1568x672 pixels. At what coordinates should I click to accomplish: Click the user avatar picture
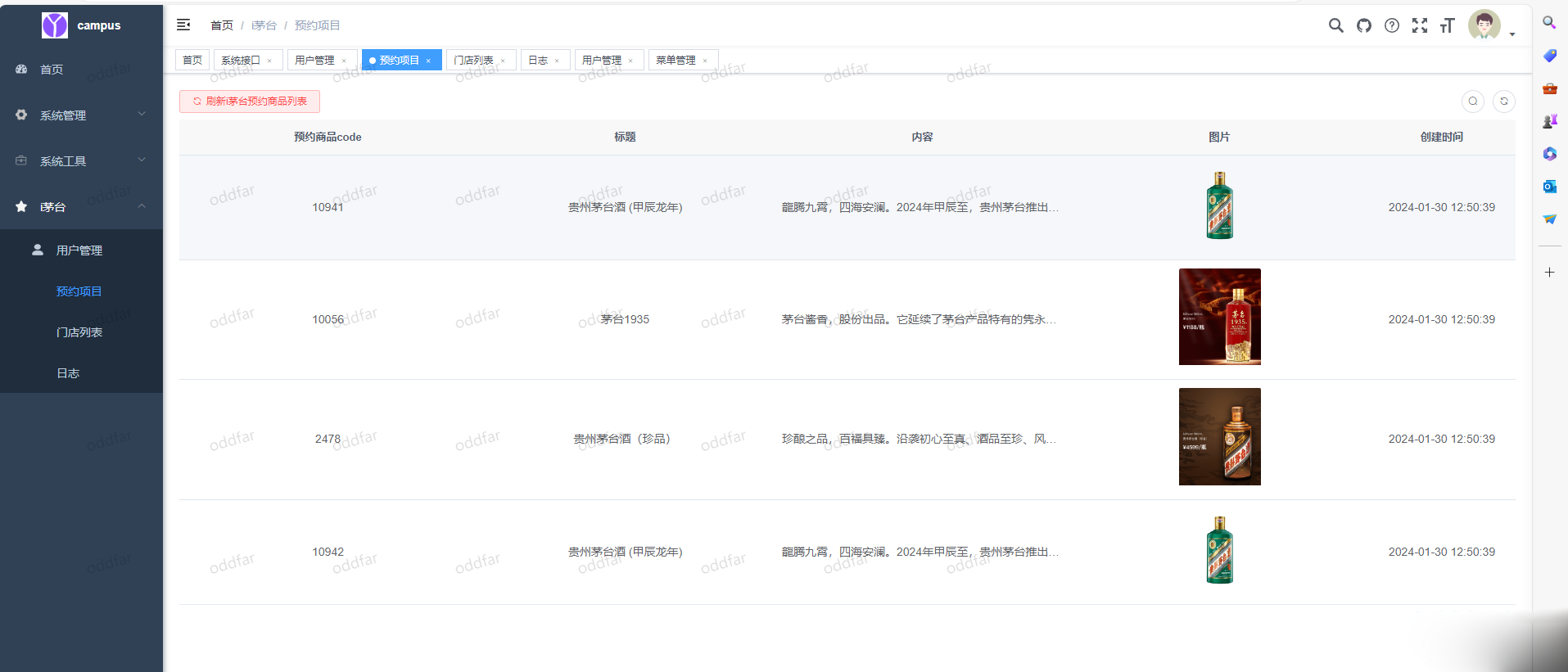click(1484, 25)
